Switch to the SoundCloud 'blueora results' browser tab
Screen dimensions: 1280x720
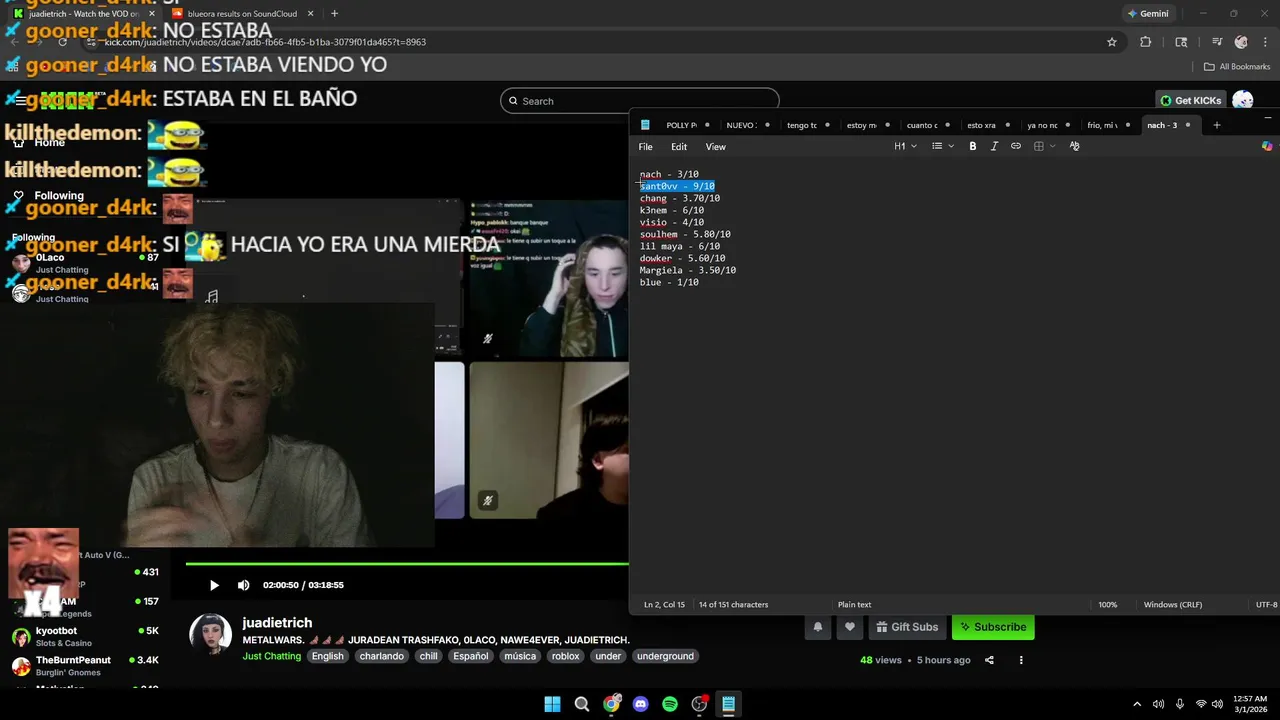point(242,14)
